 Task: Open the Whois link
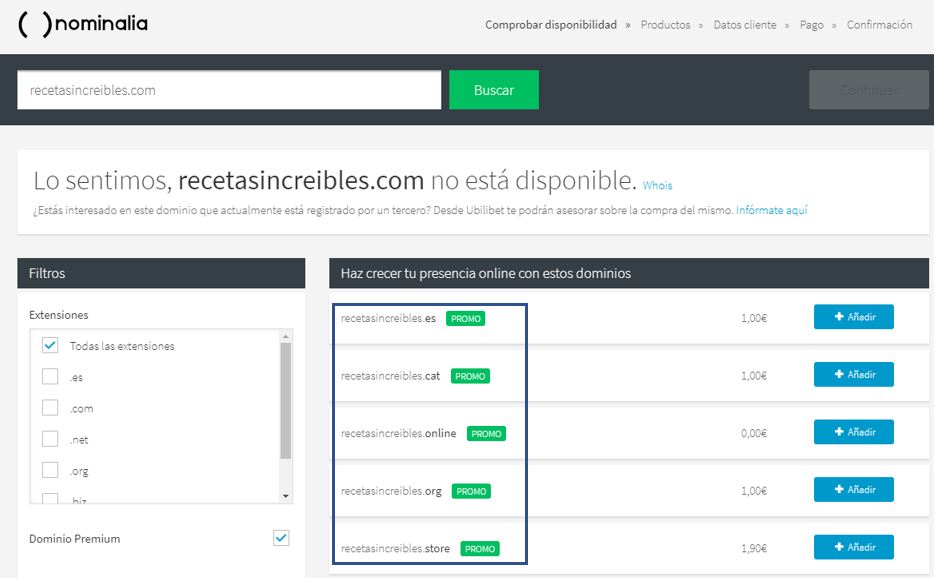click(657, 186)
